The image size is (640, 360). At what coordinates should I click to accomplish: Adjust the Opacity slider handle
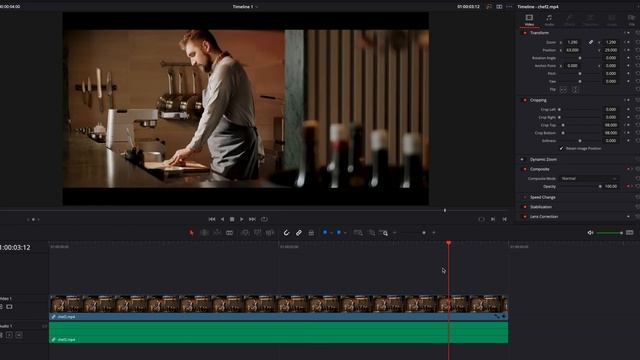(x=600, y=187)
